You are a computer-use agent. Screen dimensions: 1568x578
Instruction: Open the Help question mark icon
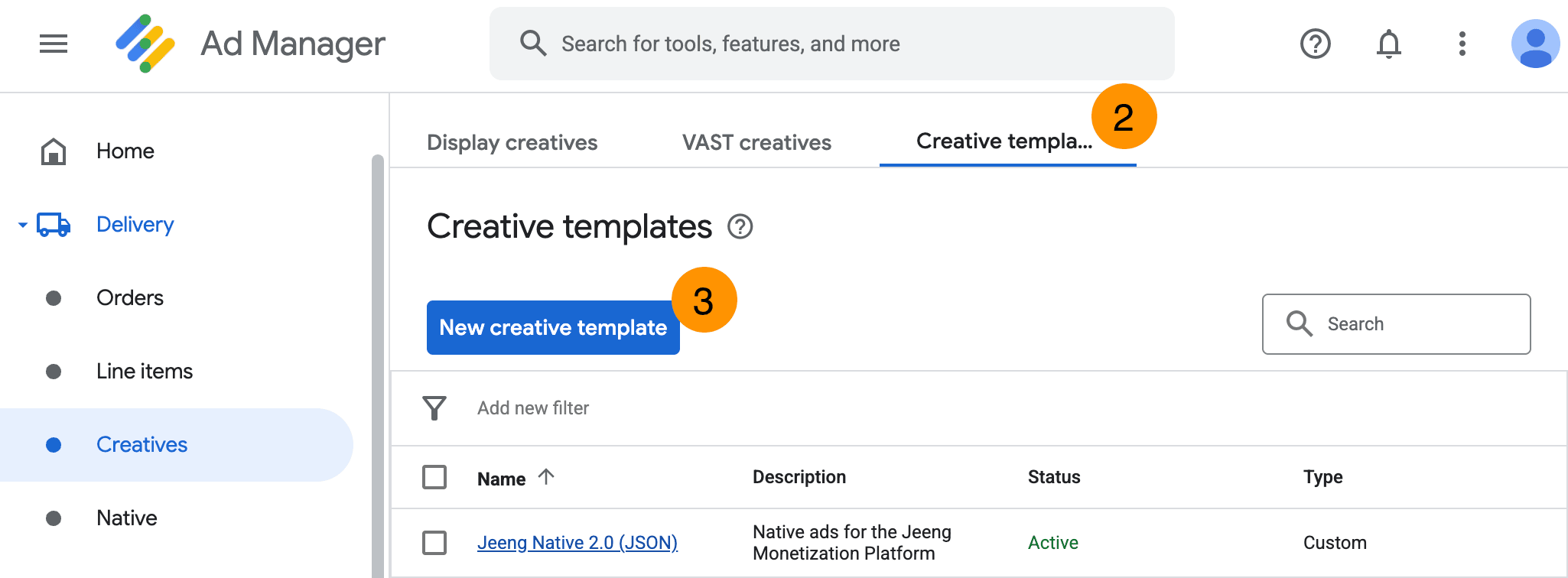1315,44
